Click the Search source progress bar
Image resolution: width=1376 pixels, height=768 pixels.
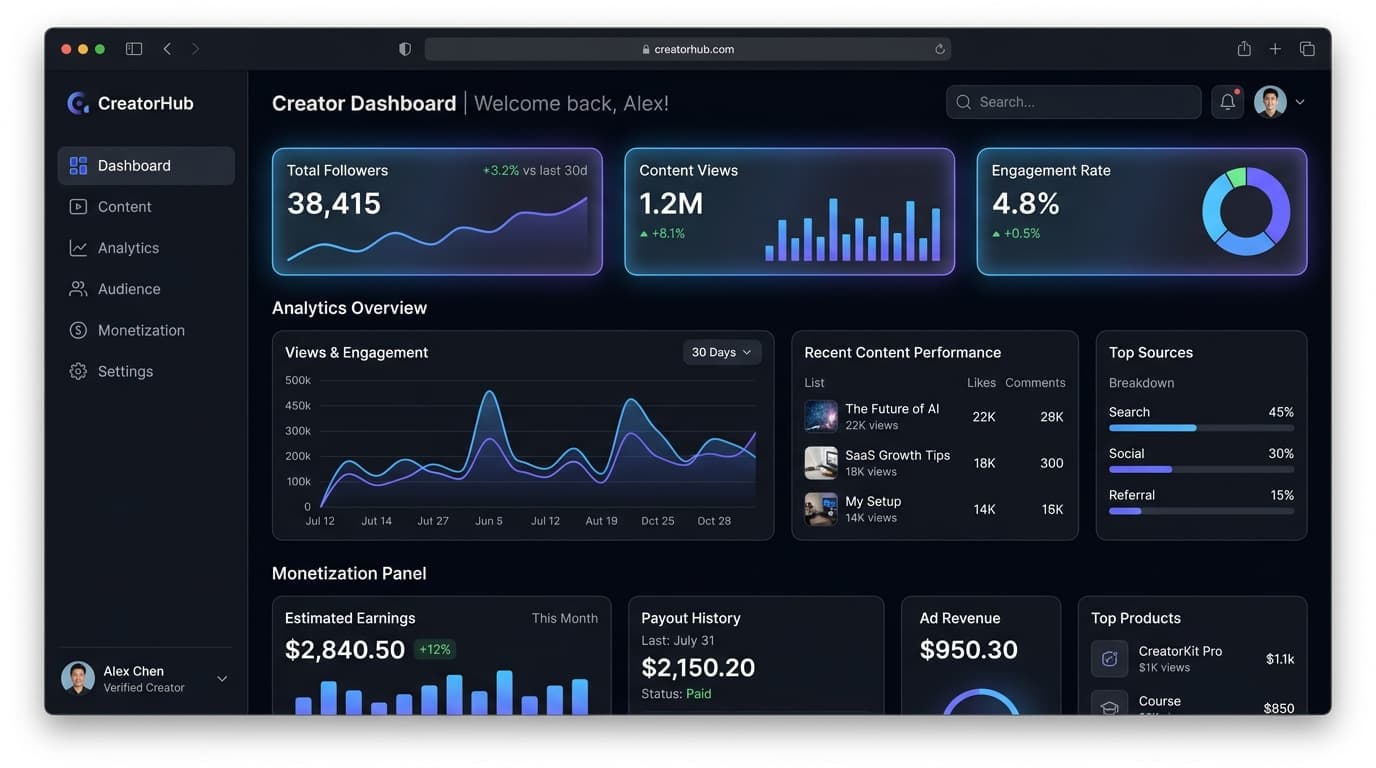click(1201, 428)
